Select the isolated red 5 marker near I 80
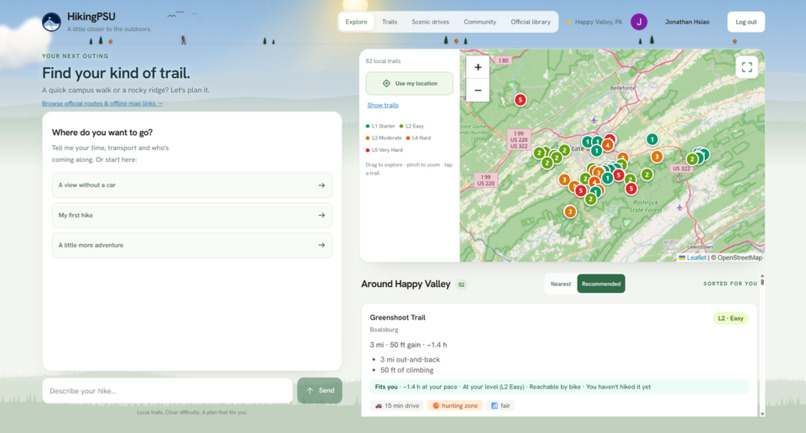This screenshot has width=806, height=433. pyautogui.click(x=520, y=100)
